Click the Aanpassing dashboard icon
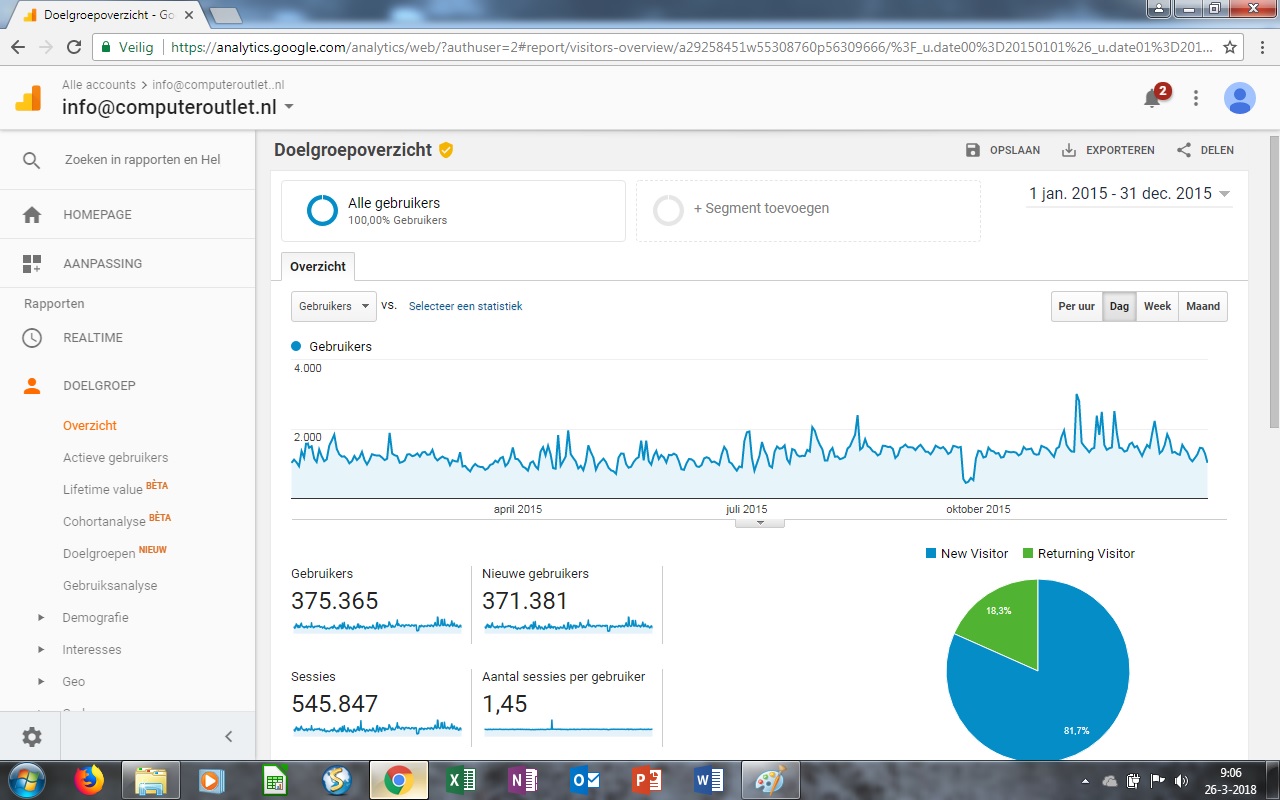Viewport: 1280px width, 800px height. [x=32, y=264]
